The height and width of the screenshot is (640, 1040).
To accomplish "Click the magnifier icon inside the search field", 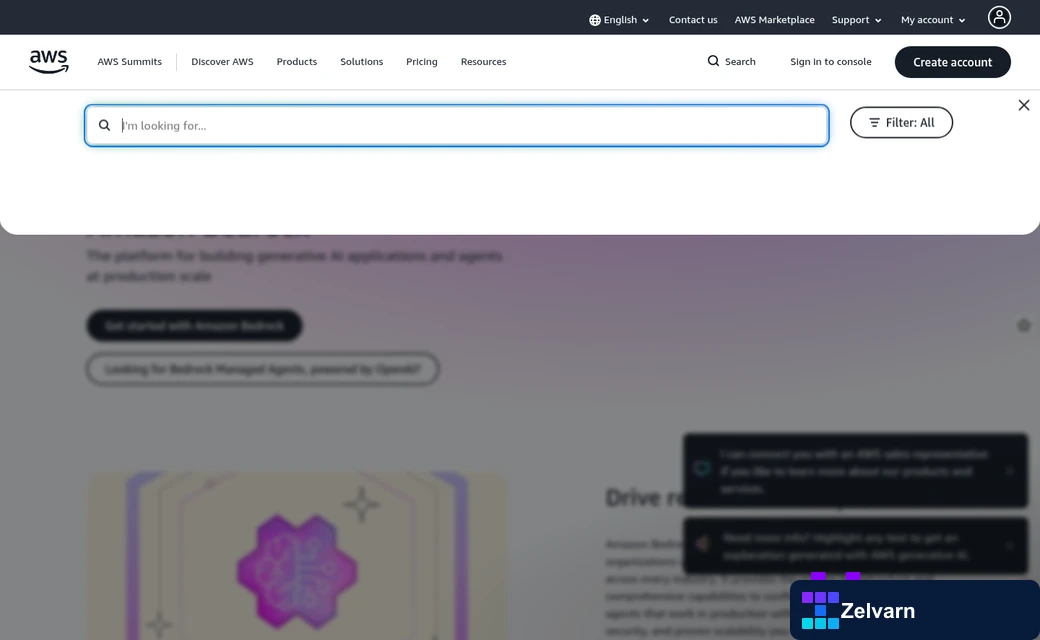I will coord(104,125).
